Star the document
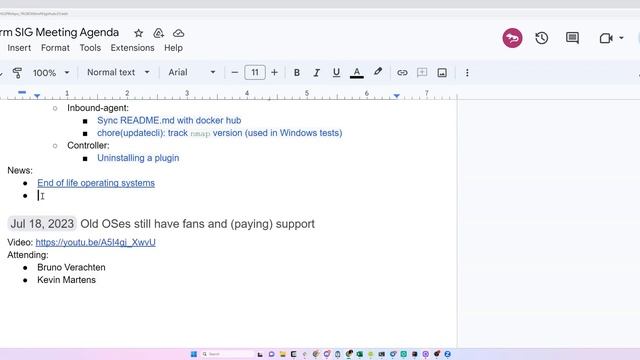Image resolution: width=640 pixels, height=360 pixels. point(139,33)
